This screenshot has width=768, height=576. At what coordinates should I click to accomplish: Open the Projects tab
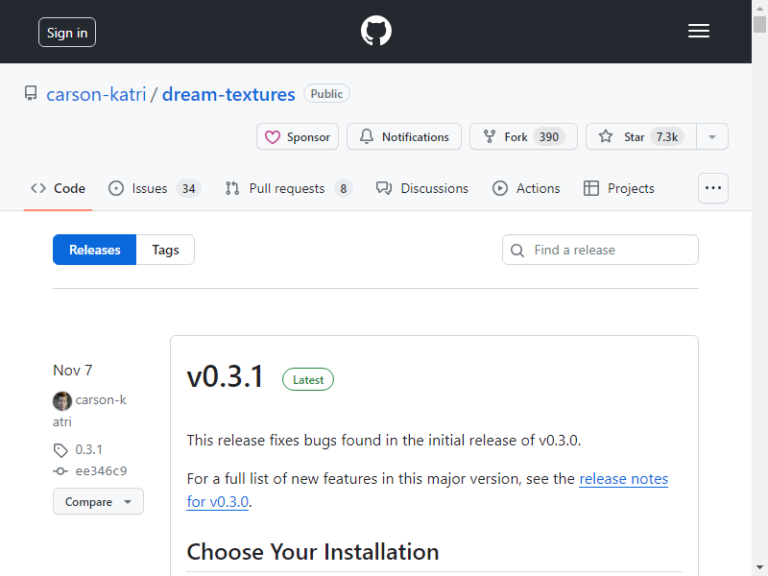(619, 189)
